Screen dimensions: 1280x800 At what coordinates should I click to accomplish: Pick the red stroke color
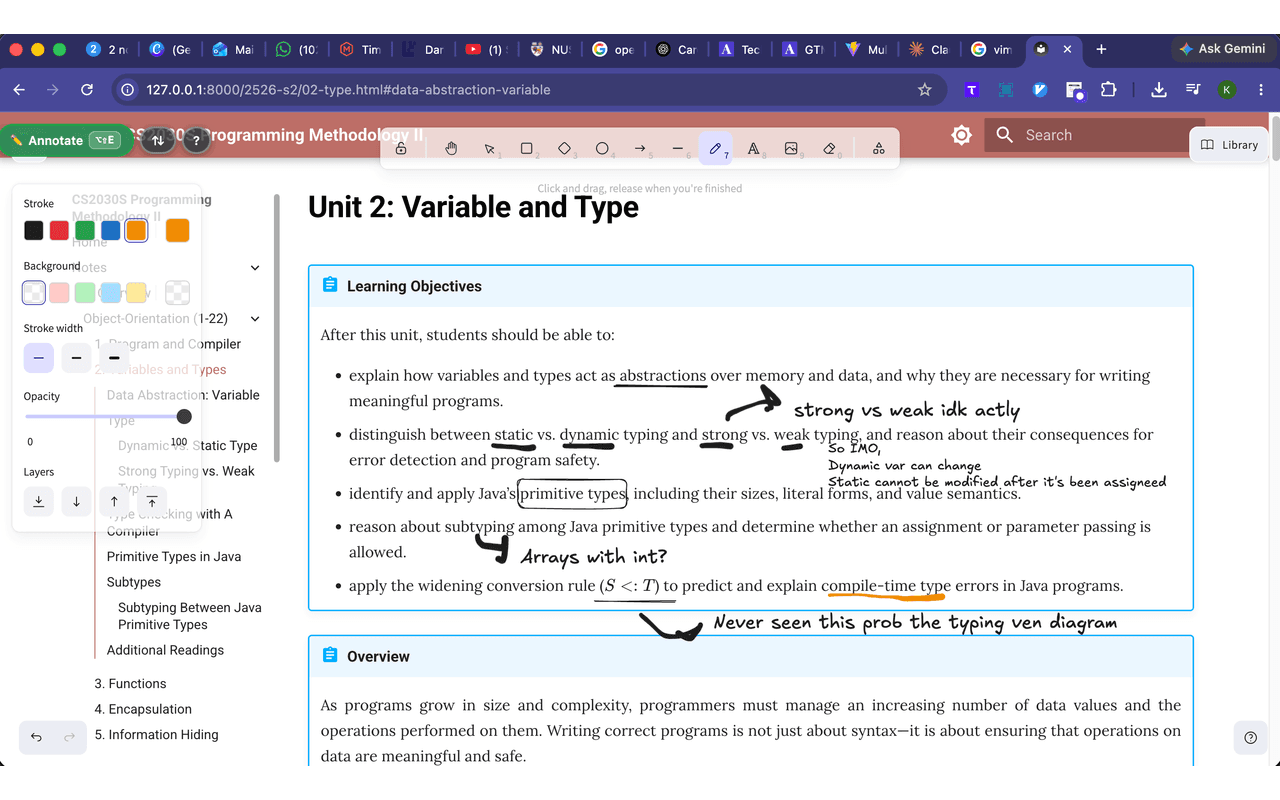tap(59, 231)
